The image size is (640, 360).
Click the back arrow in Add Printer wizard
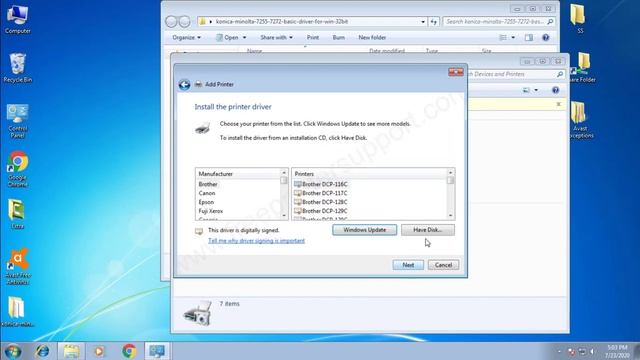pyautogui.click(x=184, y=84)
